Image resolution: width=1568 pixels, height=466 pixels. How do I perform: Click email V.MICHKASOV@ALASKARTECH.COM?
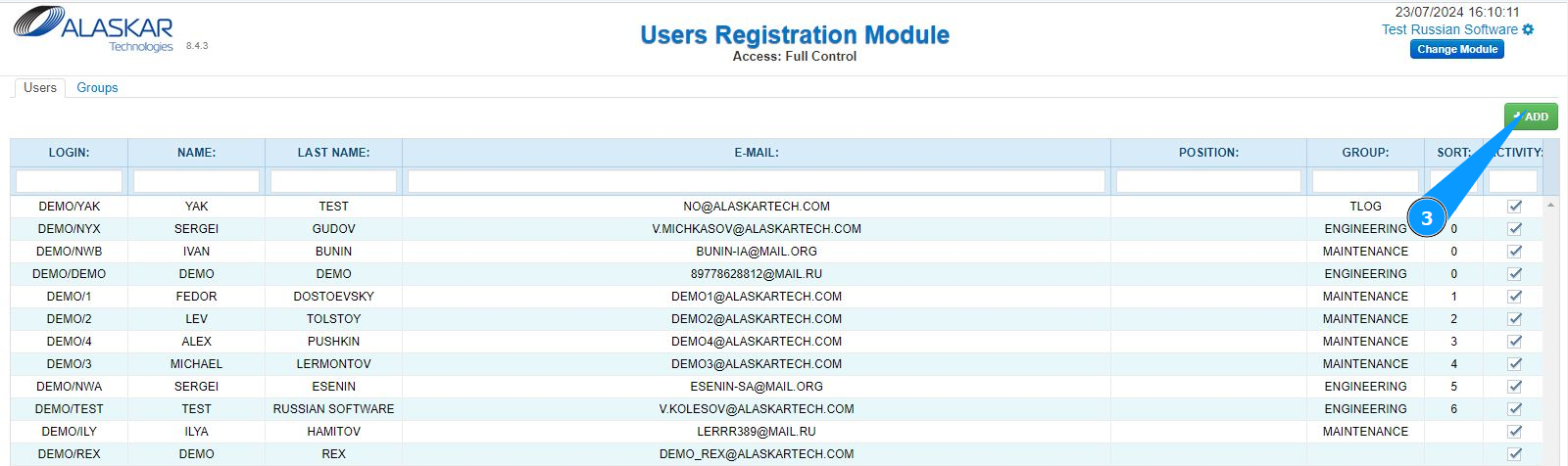757,229
